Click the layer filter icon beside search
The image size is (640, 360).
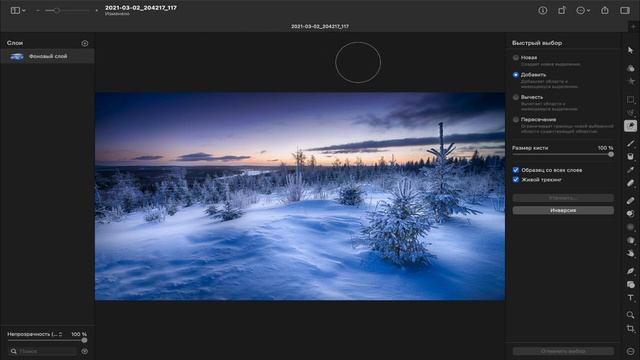click(x=84, y=351)
